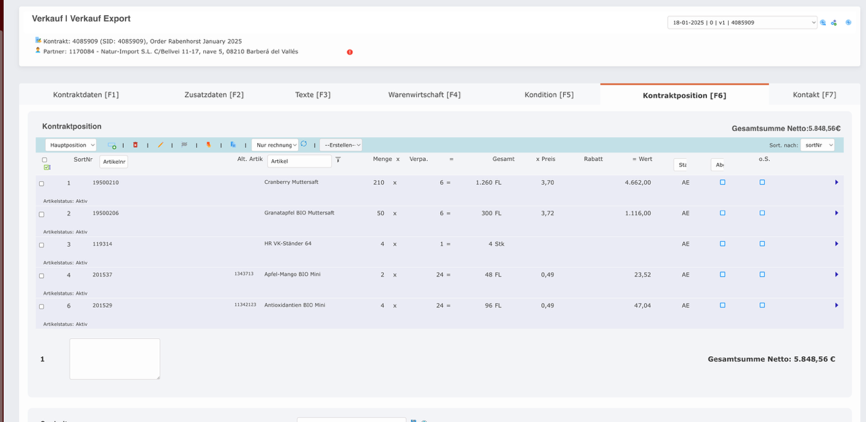Click the text area below the positions table
Image resolution: width=866 pixels, height=422 pixels.
(x=114, y=358)
